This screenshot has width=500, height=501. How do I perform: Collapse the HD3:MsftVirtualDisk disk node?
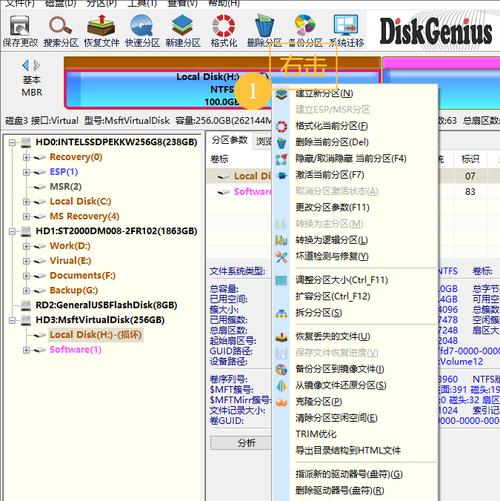tap(12, 320)
